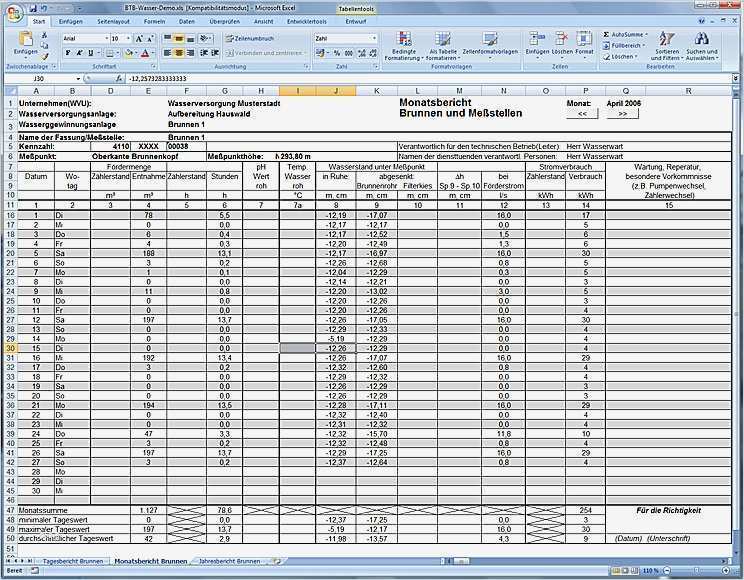Apply accounting currency number format
The image size is (744, 580).
321,53
